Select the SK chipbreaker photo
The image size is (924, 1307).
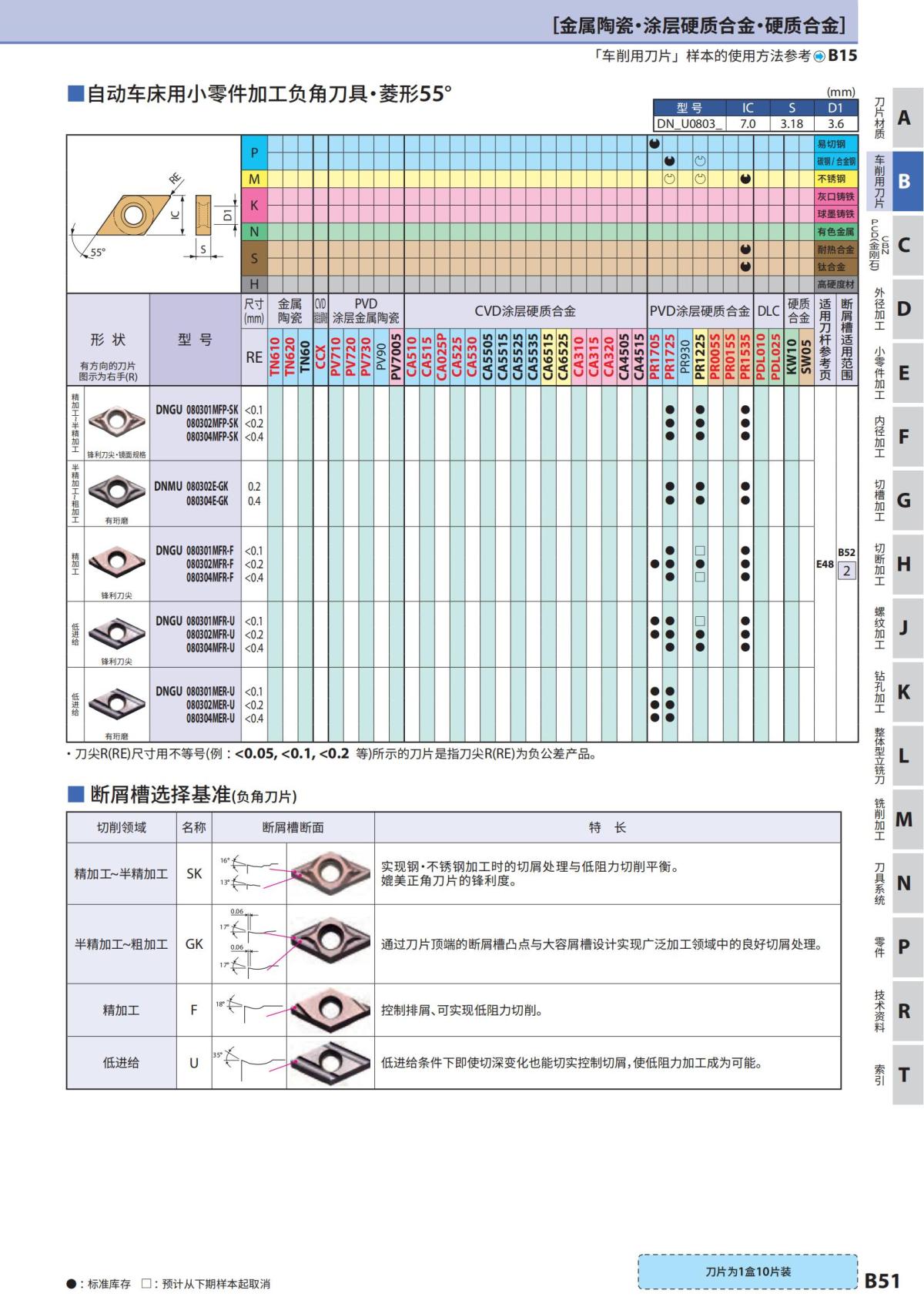pos(330,873)
